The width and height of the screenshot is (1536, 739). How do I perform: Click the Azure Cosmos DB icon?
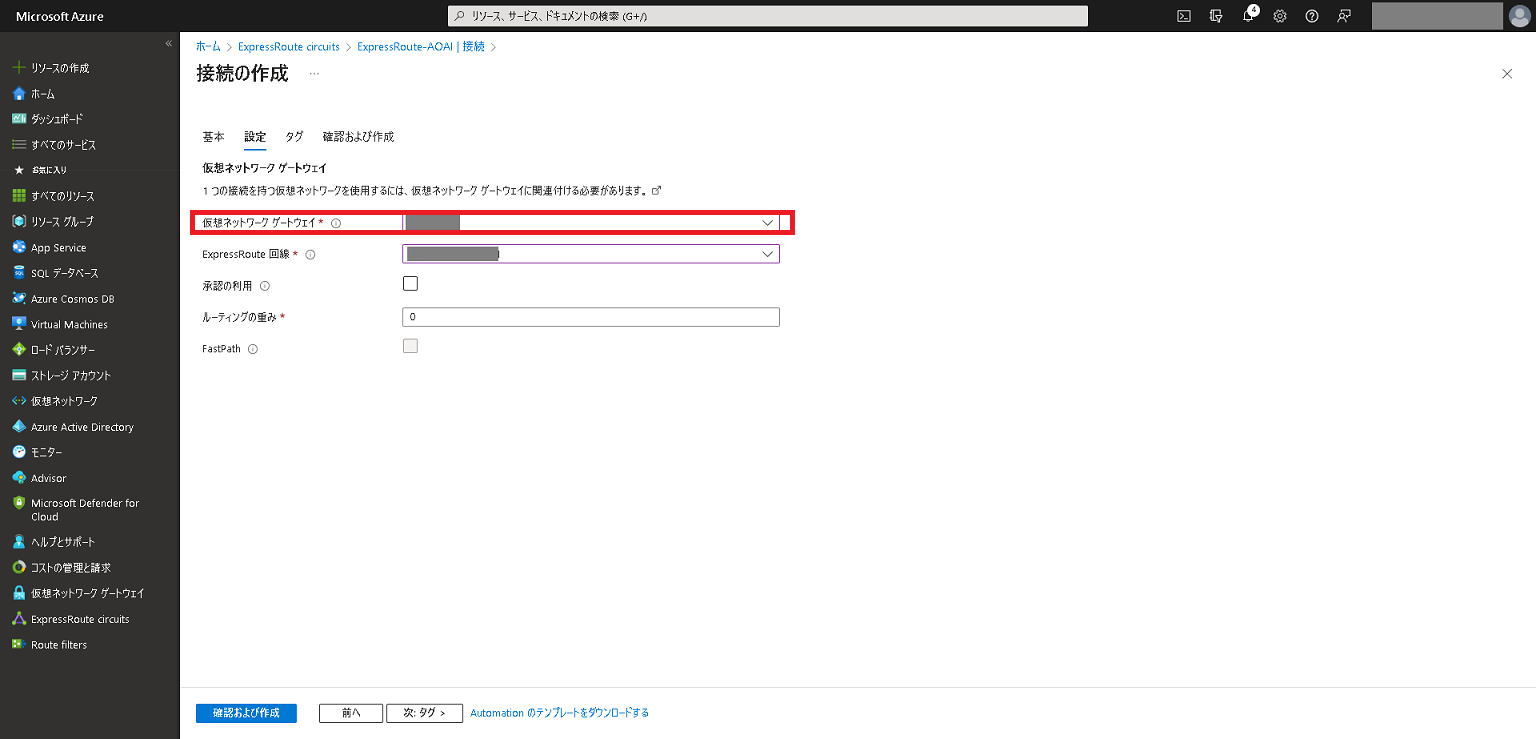coord(18,298)
